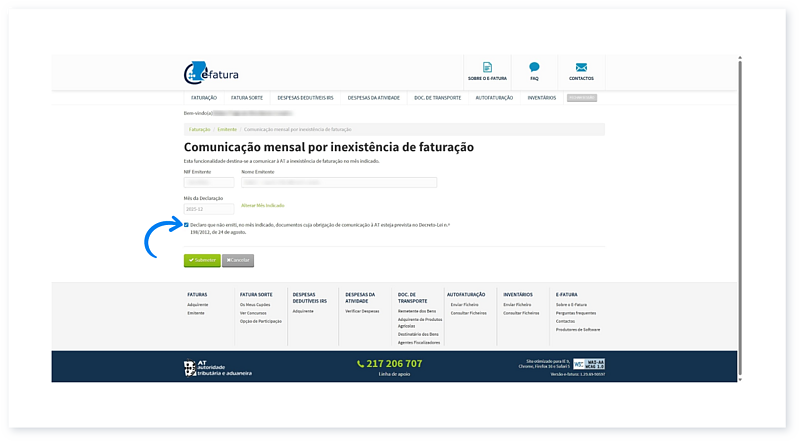Open the FAQ speech bubble icon
Viewport: 800px width, 442px height.
pyautogui.click(x=534, y=67)
